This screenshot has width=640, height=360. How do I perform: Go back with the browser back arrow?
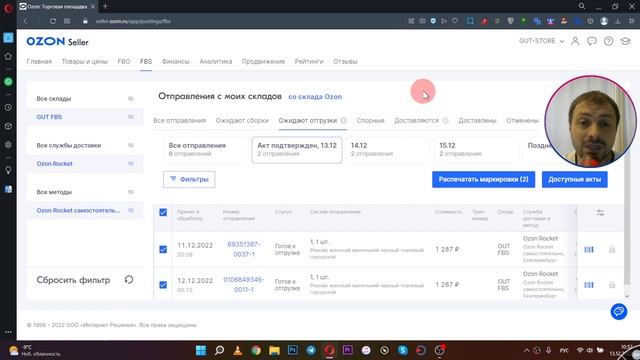tap(25, 21)
